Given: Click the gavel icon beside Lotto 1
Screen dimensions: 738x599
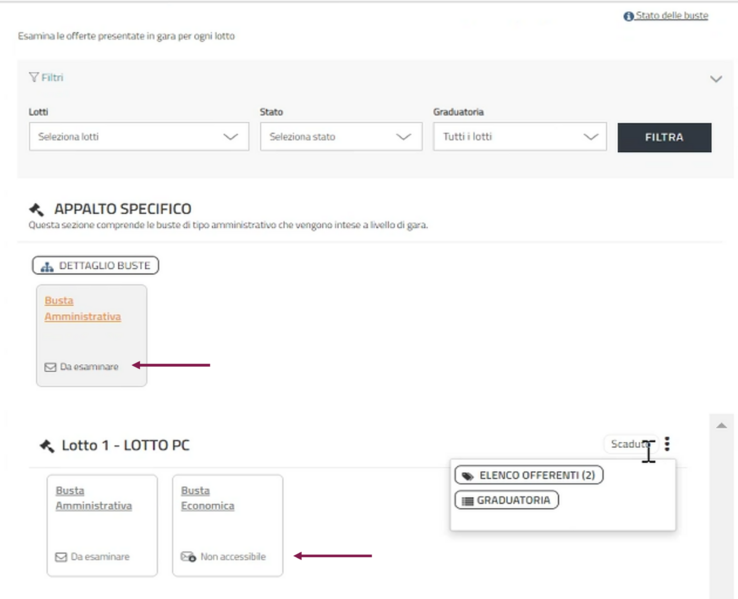Looking at the screenshot, I should (46, 446).
